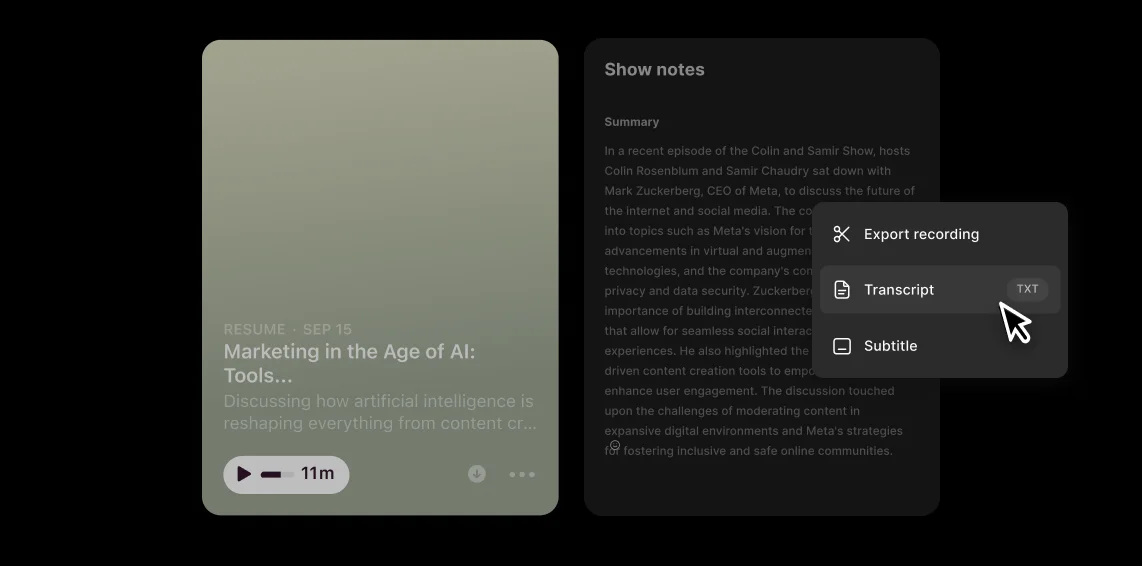
Task: Open the three-dots more options menu
Action: point(522,474)
